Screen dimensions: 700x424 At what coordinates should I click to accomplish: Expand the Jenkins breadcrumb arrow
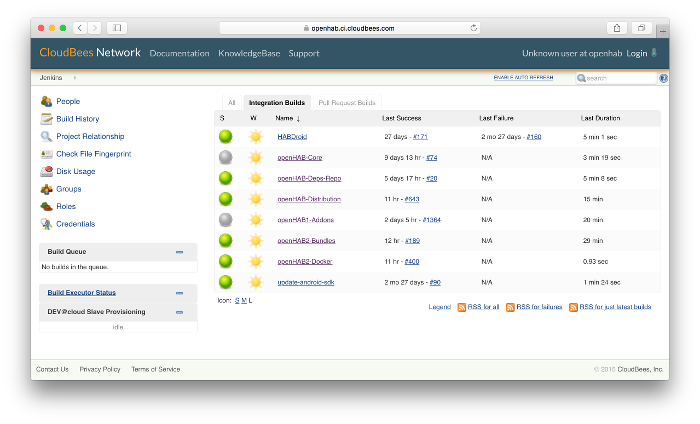point(75,77)
